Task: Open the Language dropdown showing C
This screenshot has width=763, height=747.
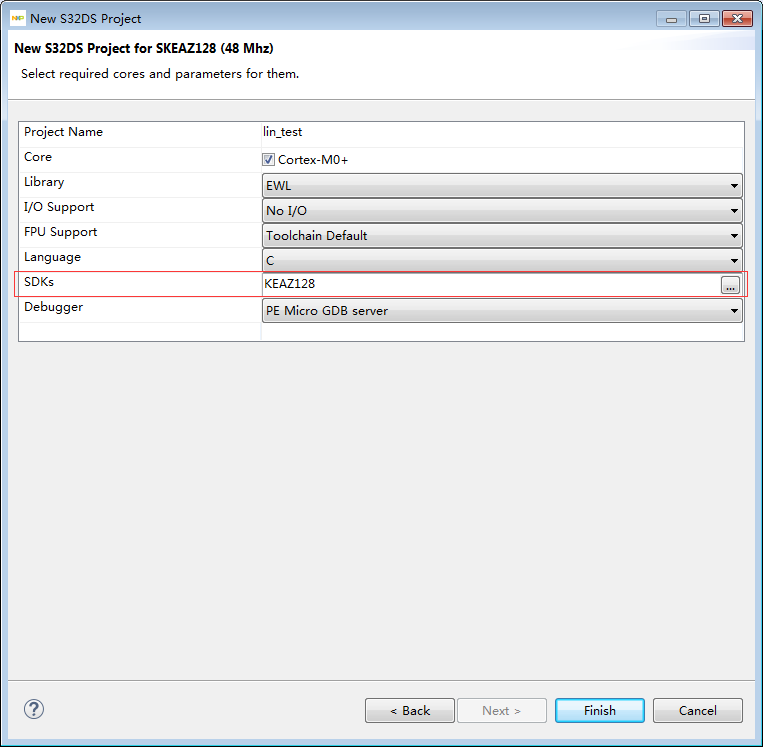Action: [502, 260]
